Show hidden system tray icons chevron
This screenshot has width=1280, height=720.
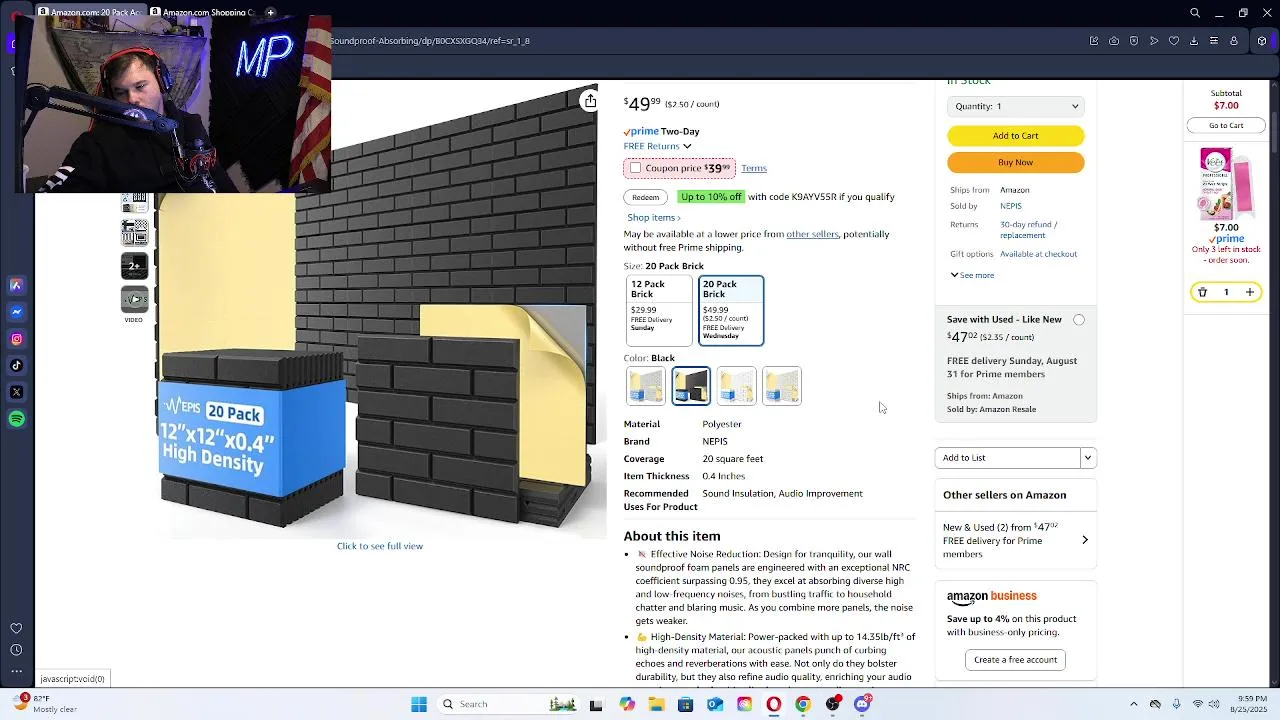pyautogui.click(x=1133, y=704)
